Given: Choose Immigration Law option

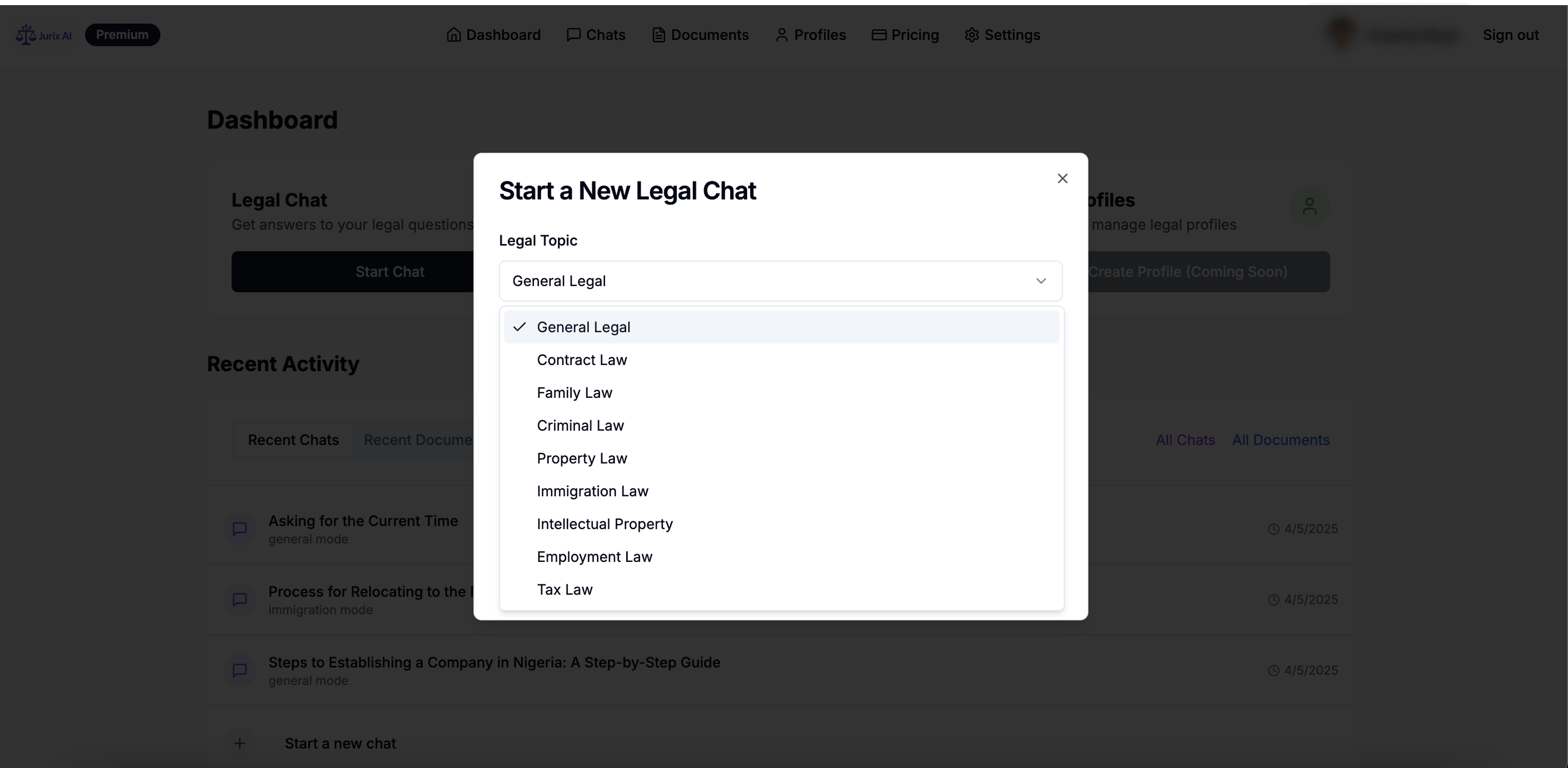Looking at the screenshot, I should (x=592, y=491).
